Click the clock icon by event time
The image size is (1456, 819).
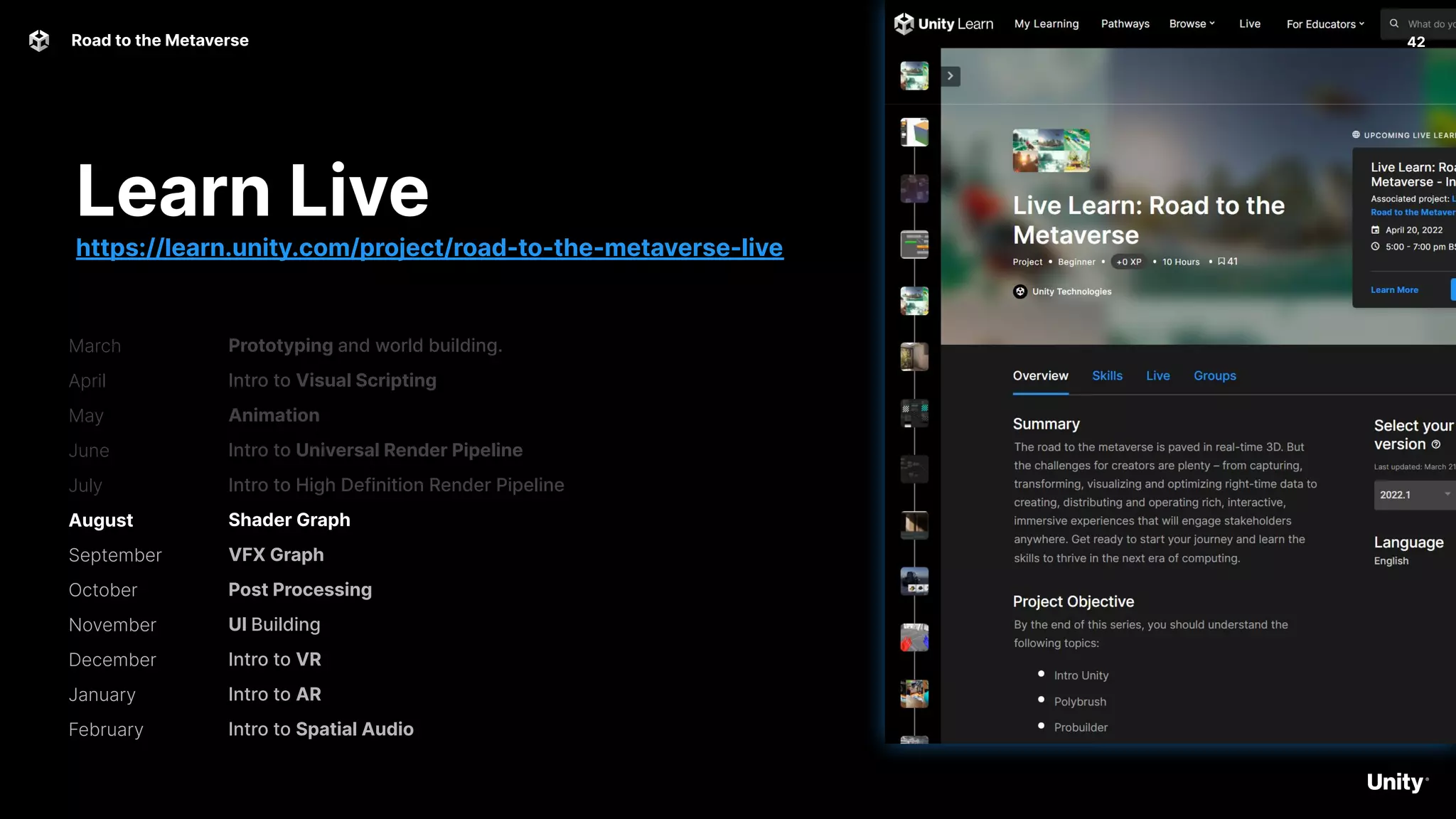pyautogui.click(x=1376, y=247)
